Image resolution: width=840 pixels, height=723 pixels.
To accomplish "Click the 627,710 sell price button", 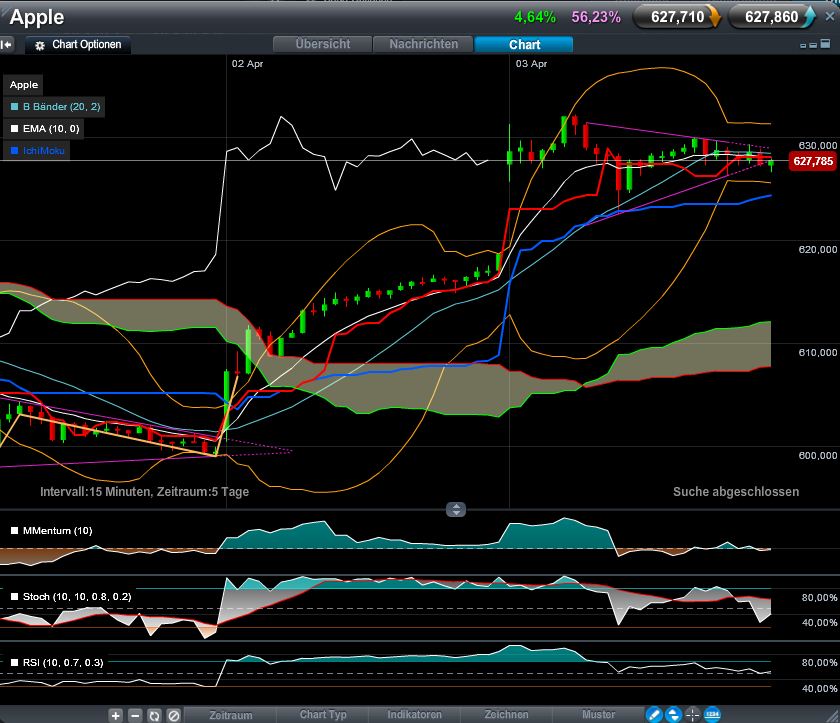I will [677, 17].
